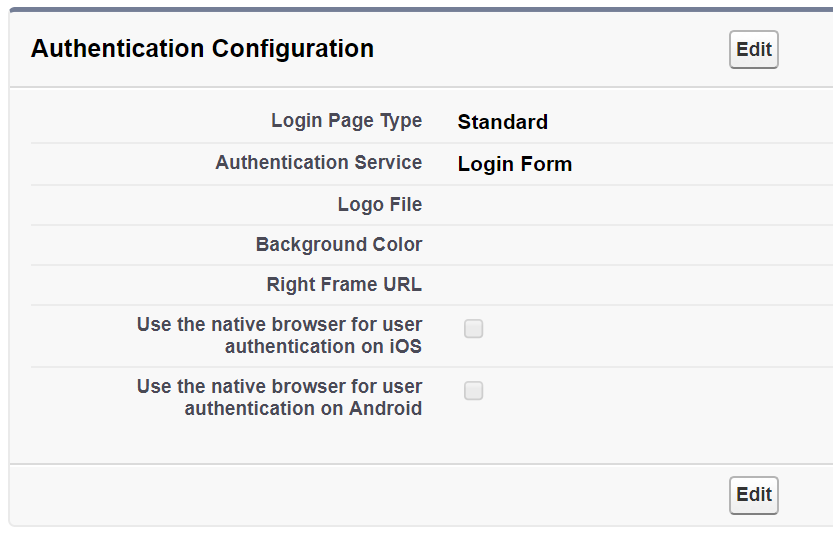This screenshot has height=551, width=833.
Task: Click the header area right of the title
Action: tap(550, 49)
